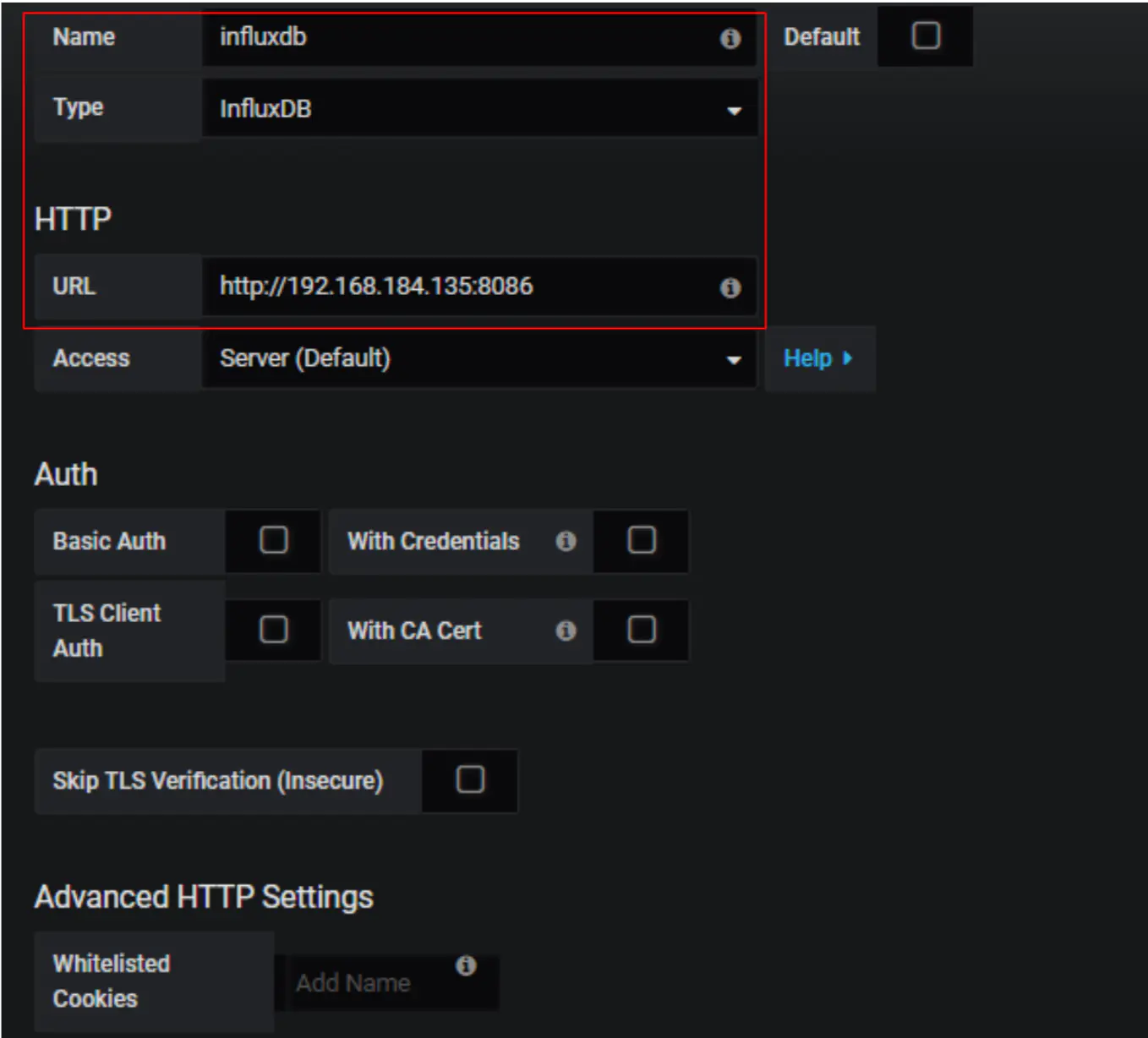Toggle the With Credentials checkbox
This screenshot has width=1148, height=1038.
pyautogui.click(x=642, y=540)
